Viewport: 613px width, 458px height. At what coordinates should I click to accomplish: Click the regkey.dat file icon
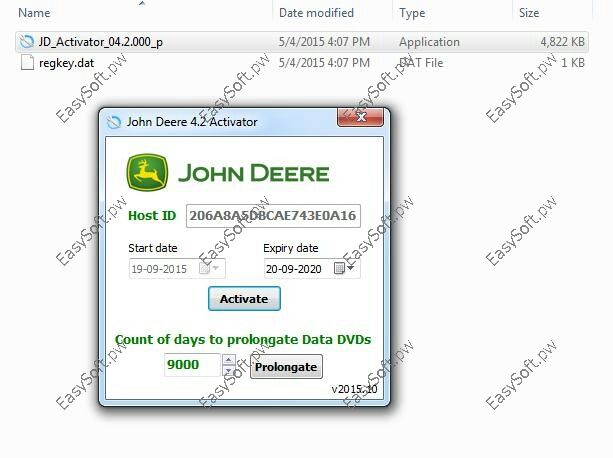[27, 63]
